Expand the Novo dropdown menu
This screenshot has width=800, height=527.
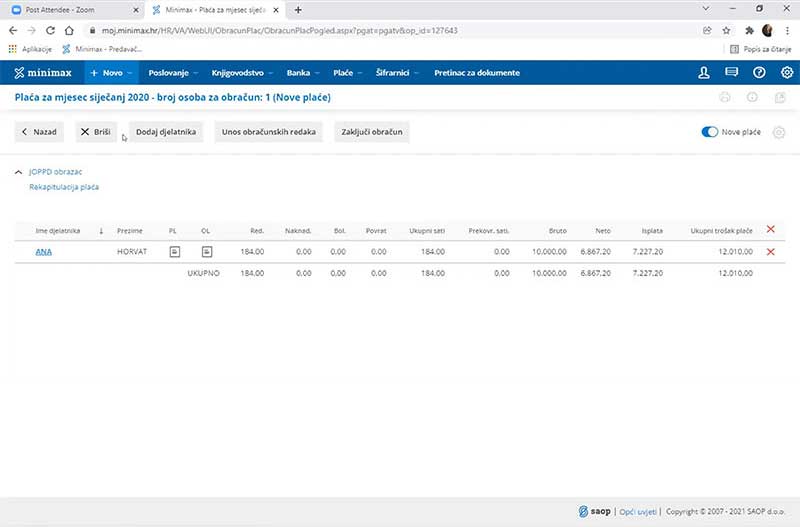click(110, 73)
